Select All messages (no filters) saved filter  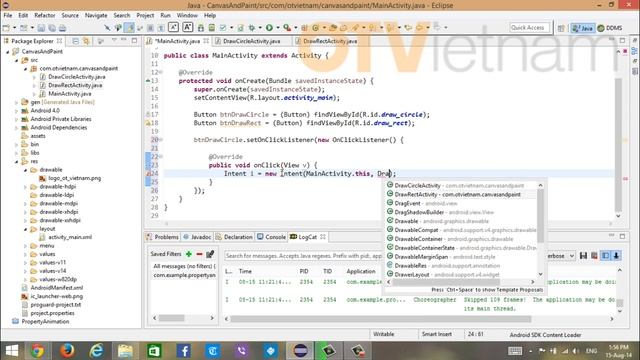[184, 266]
